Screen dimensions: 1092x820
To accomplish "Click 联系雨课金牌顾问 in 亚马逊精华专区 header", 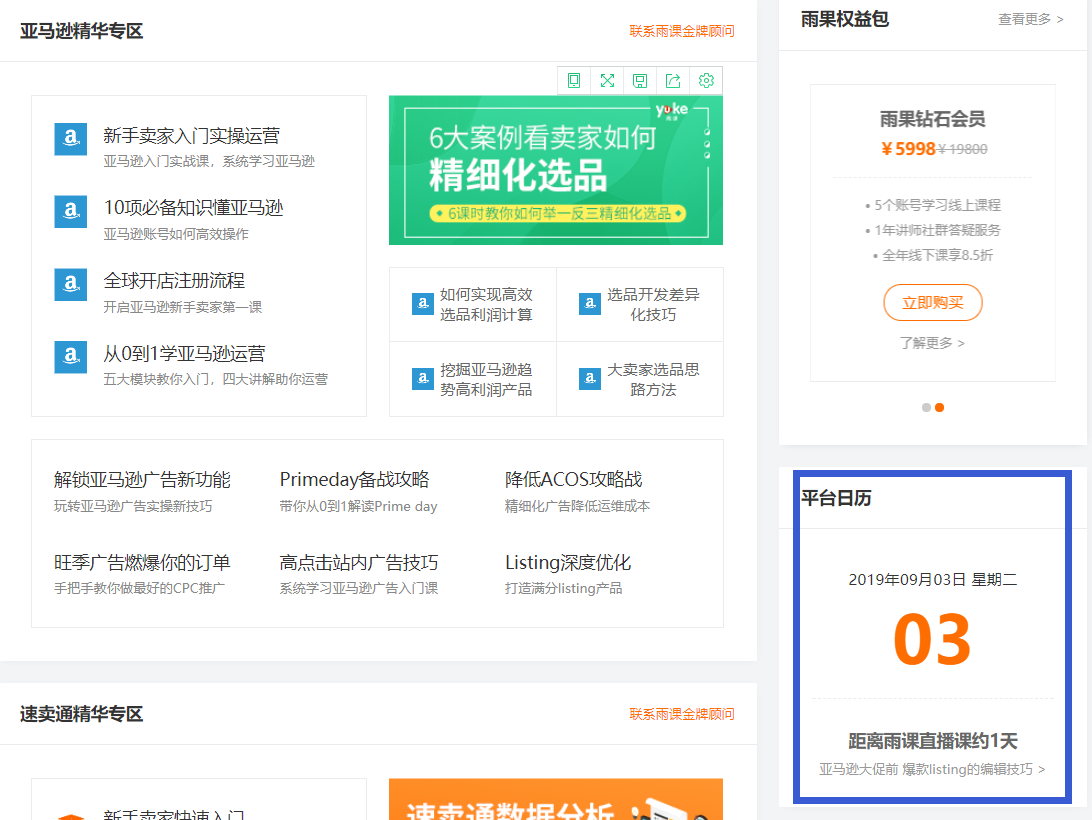I will pyautogui.click(x=682, y=31).
